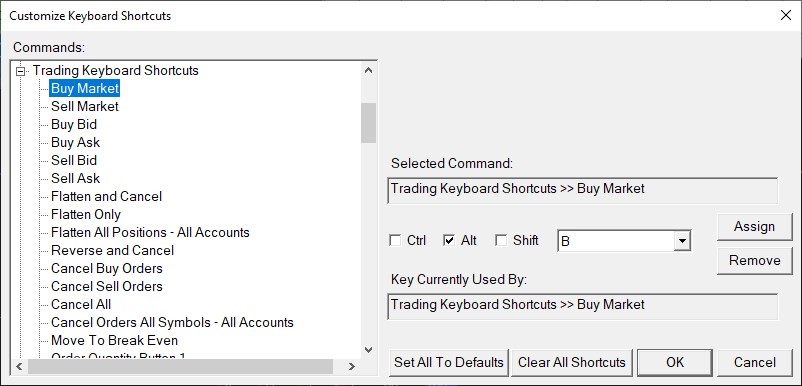Open the key selection dropdown showing B

681,241
